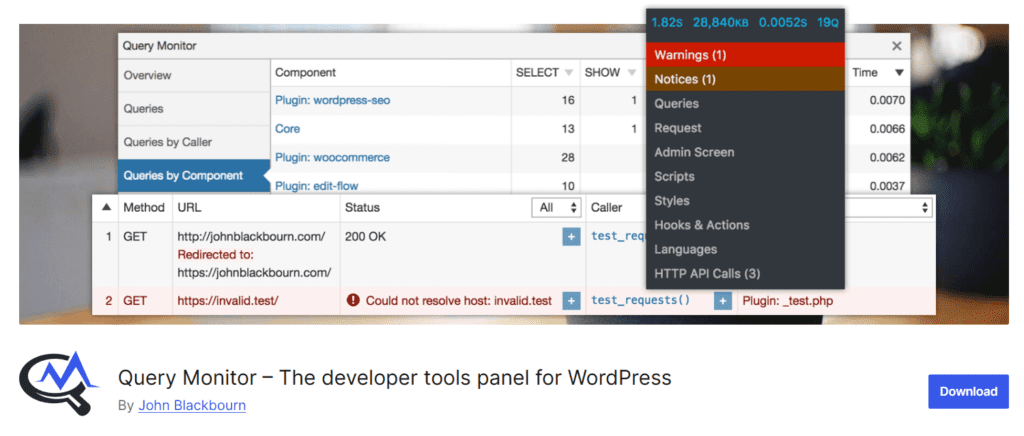This screenshot has height=436, width=1024.
Task: Select the Queries by Component tab
Action: coord(194,176)
